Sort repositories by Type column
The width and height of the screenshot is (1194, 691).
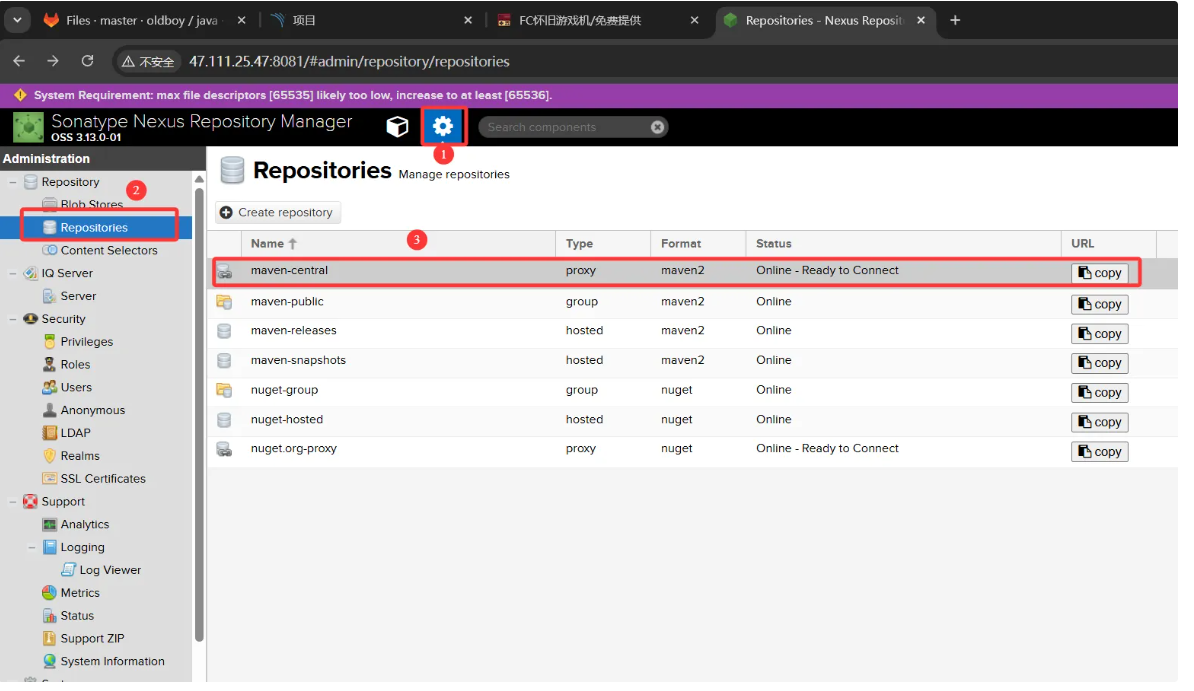pyautogui.click(x=603, y=244)
